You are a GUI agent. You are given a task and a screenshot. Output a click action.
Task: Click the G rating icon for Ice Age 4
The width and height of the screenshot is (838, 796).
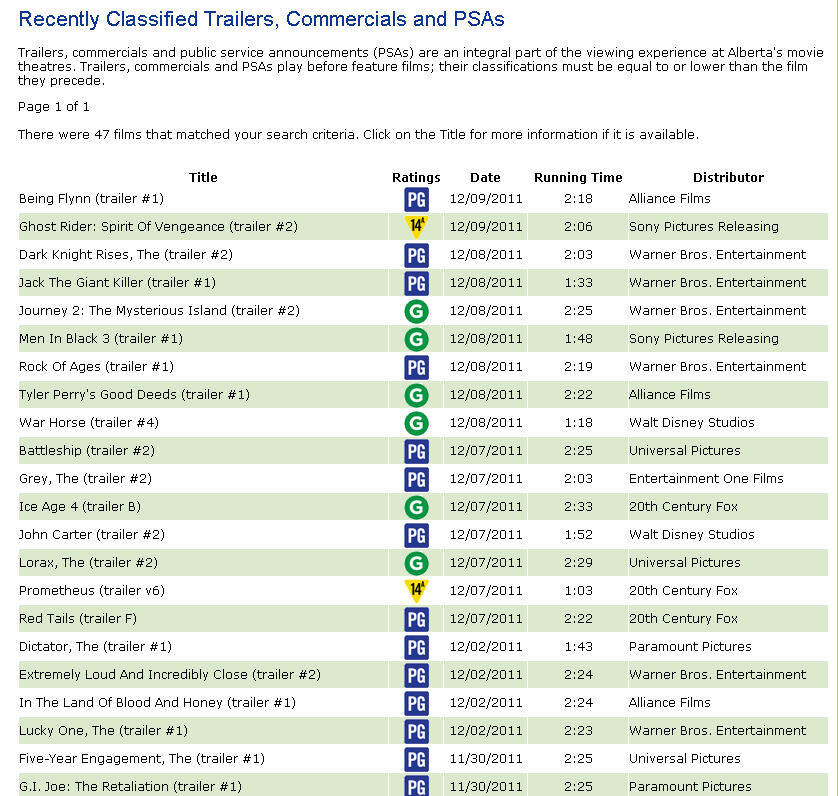(416, 507)
